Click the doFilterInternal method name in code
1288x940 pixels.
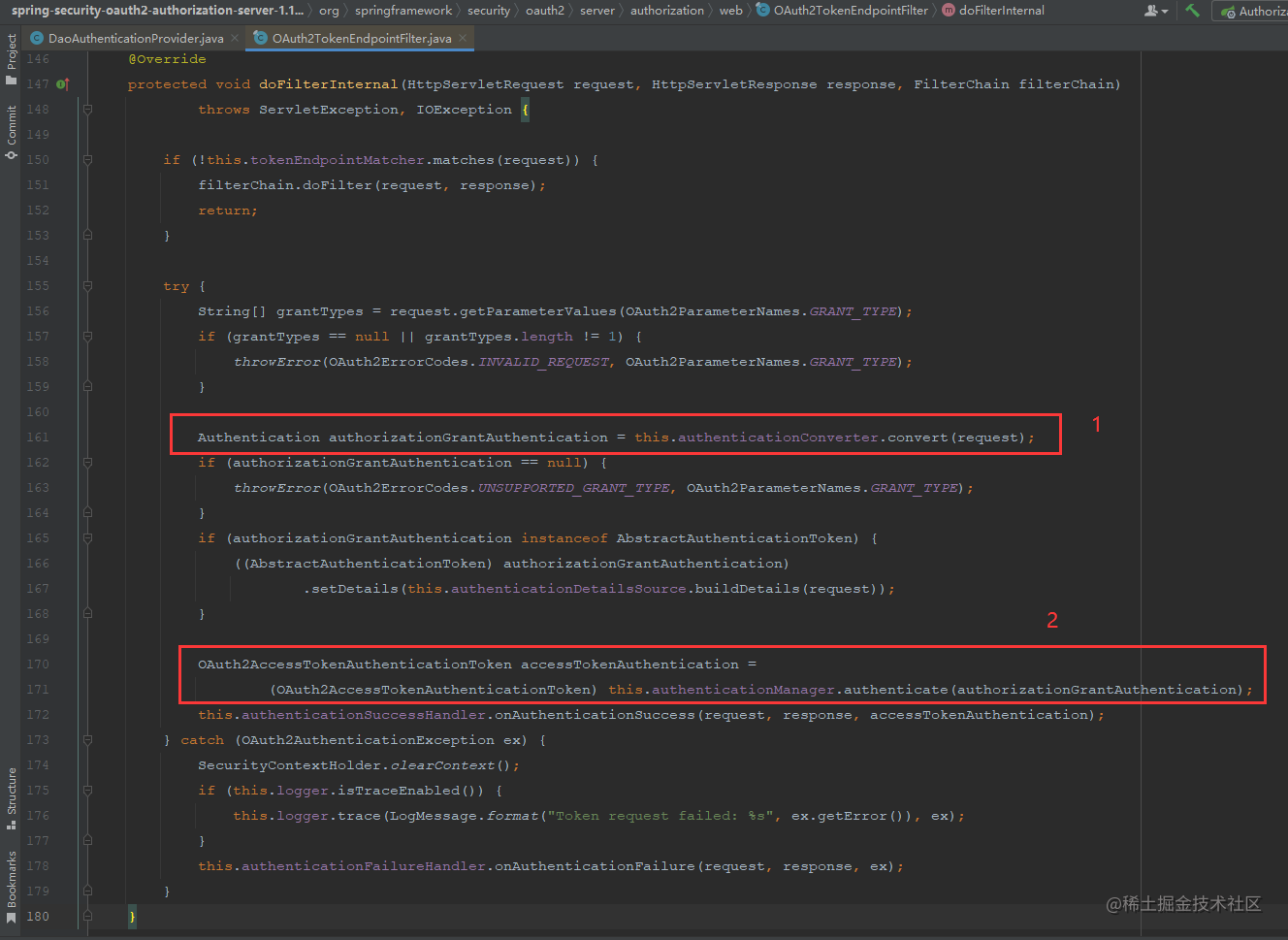coord(328,84)
